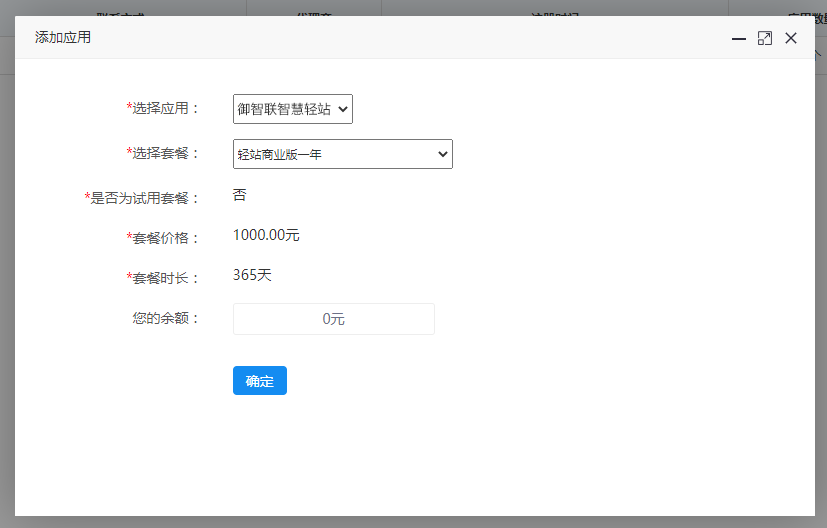Click the 套餐时长 label

(166, 278)
